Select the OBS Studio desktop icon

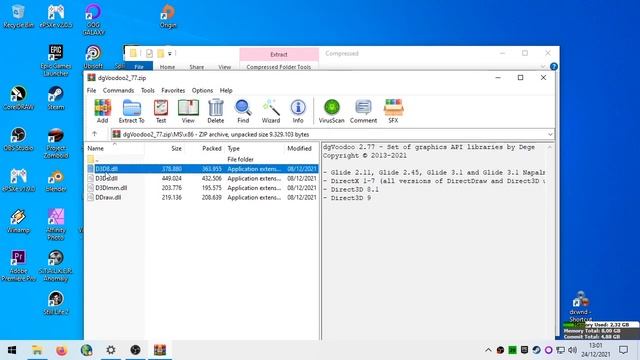click(18, 139)
